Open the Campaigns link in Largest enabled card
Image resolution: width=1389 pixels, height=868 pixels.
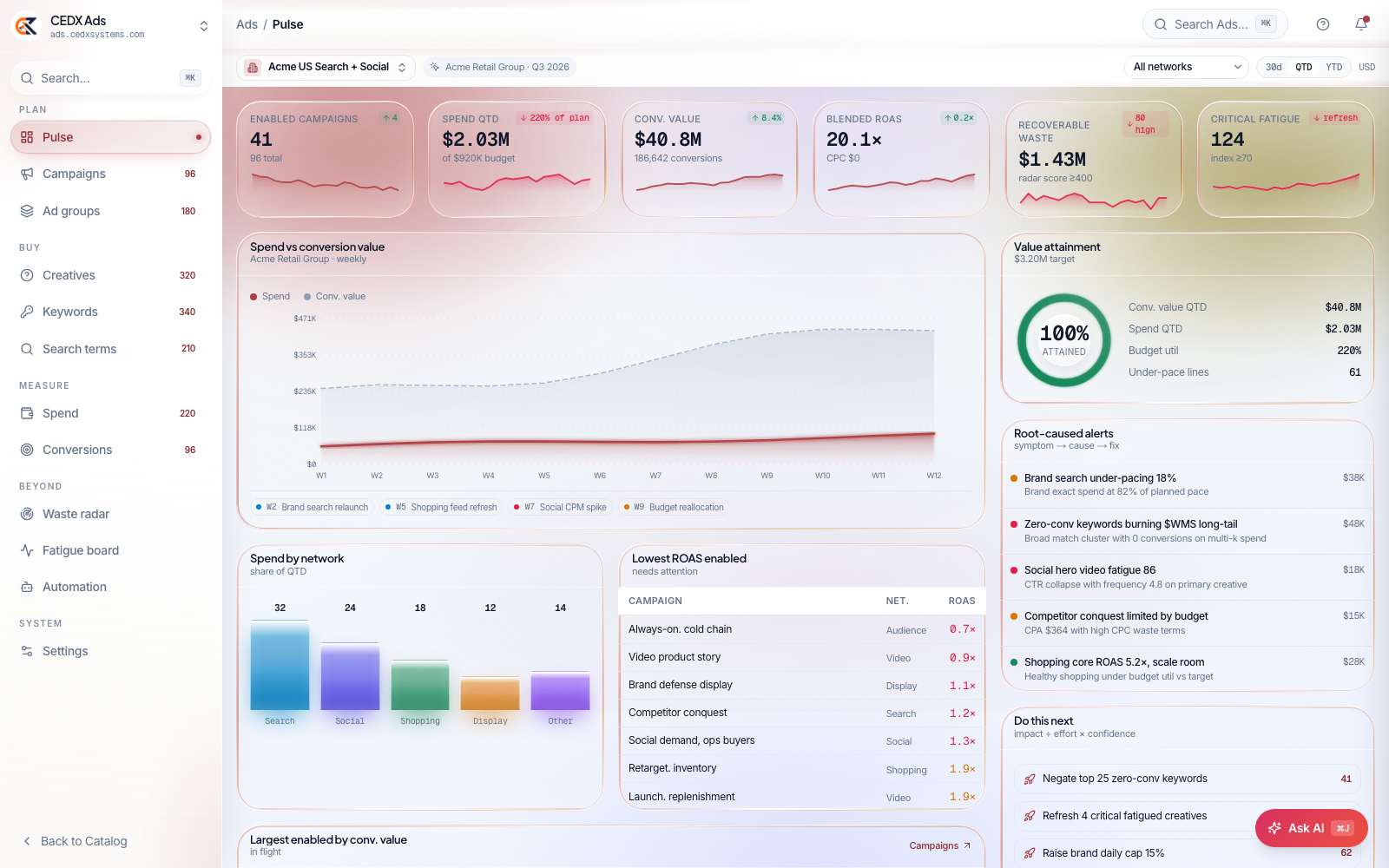click(940, 845)
